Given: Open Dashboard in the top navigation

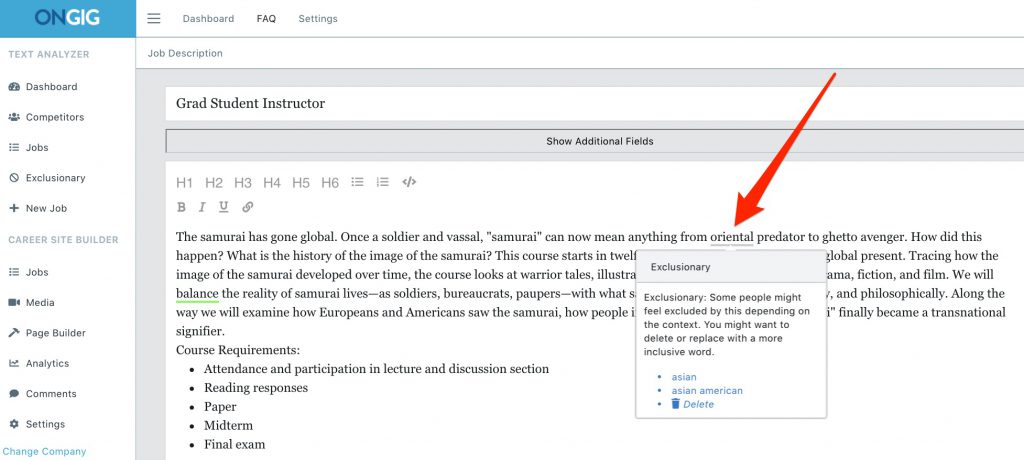Looking at the screenshot, I should click(208, 19).
